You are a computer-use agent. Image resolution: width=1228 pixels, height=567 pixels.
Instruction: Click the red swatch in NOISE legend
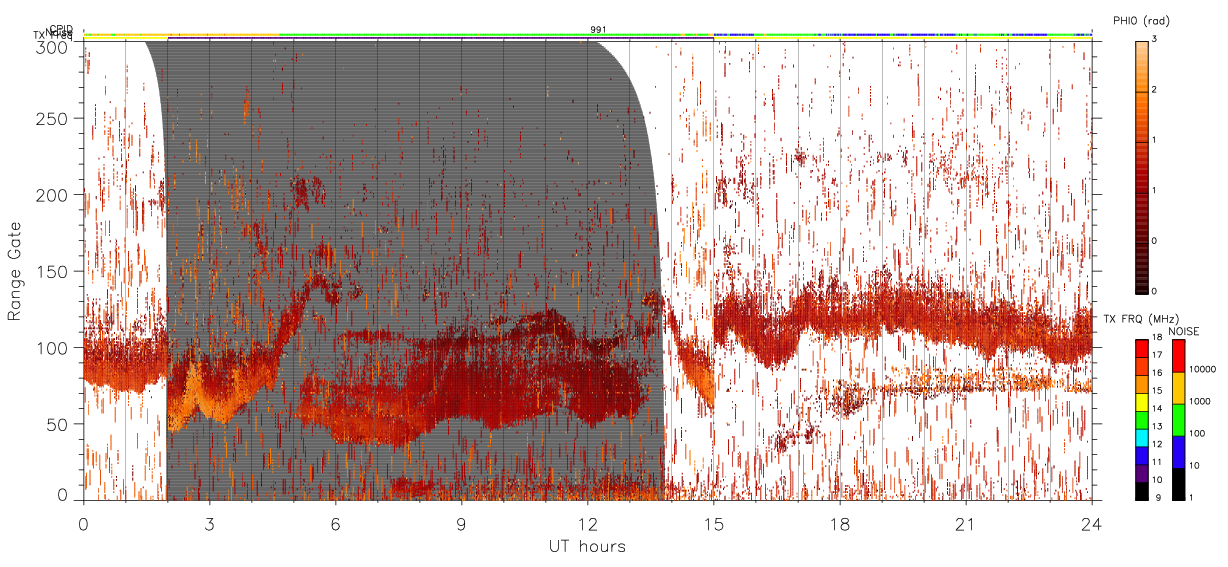coord(1178,356)
